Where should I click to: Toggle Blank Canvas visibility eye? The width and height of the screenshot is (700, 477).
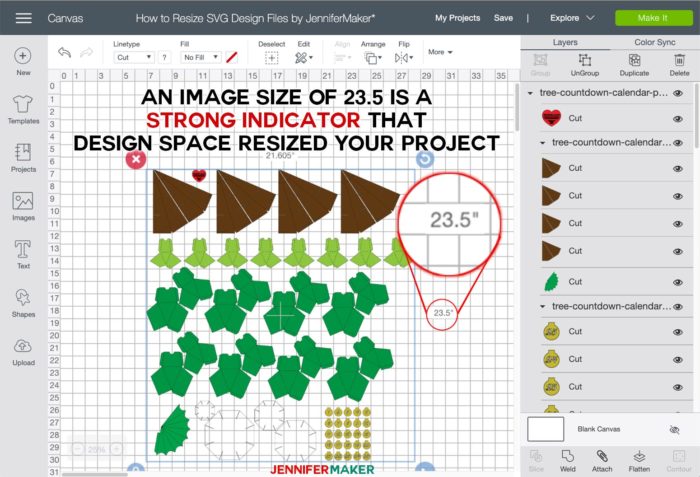[x=674, y=430]
